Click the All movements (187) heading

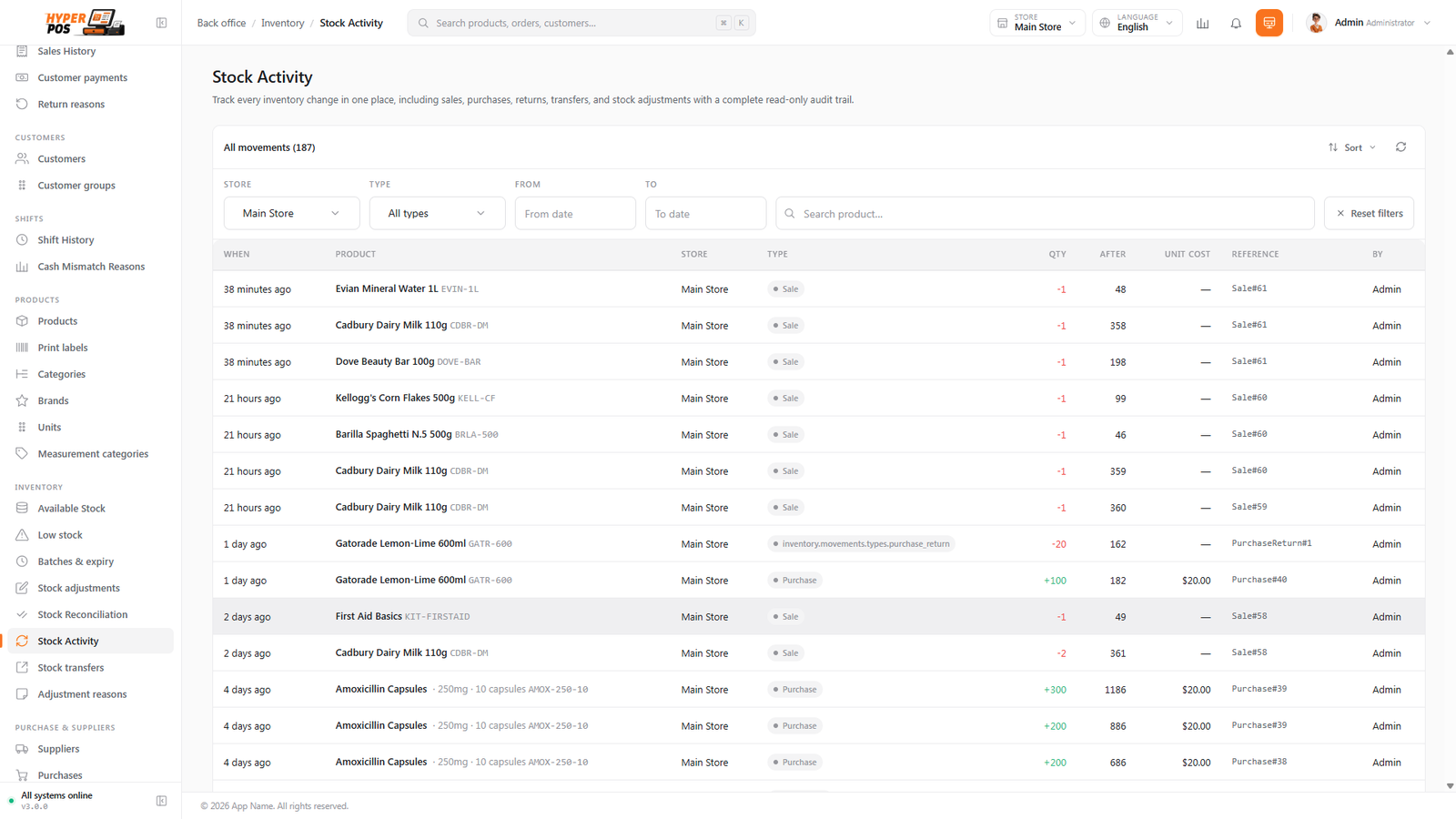(x=269, y=147)
